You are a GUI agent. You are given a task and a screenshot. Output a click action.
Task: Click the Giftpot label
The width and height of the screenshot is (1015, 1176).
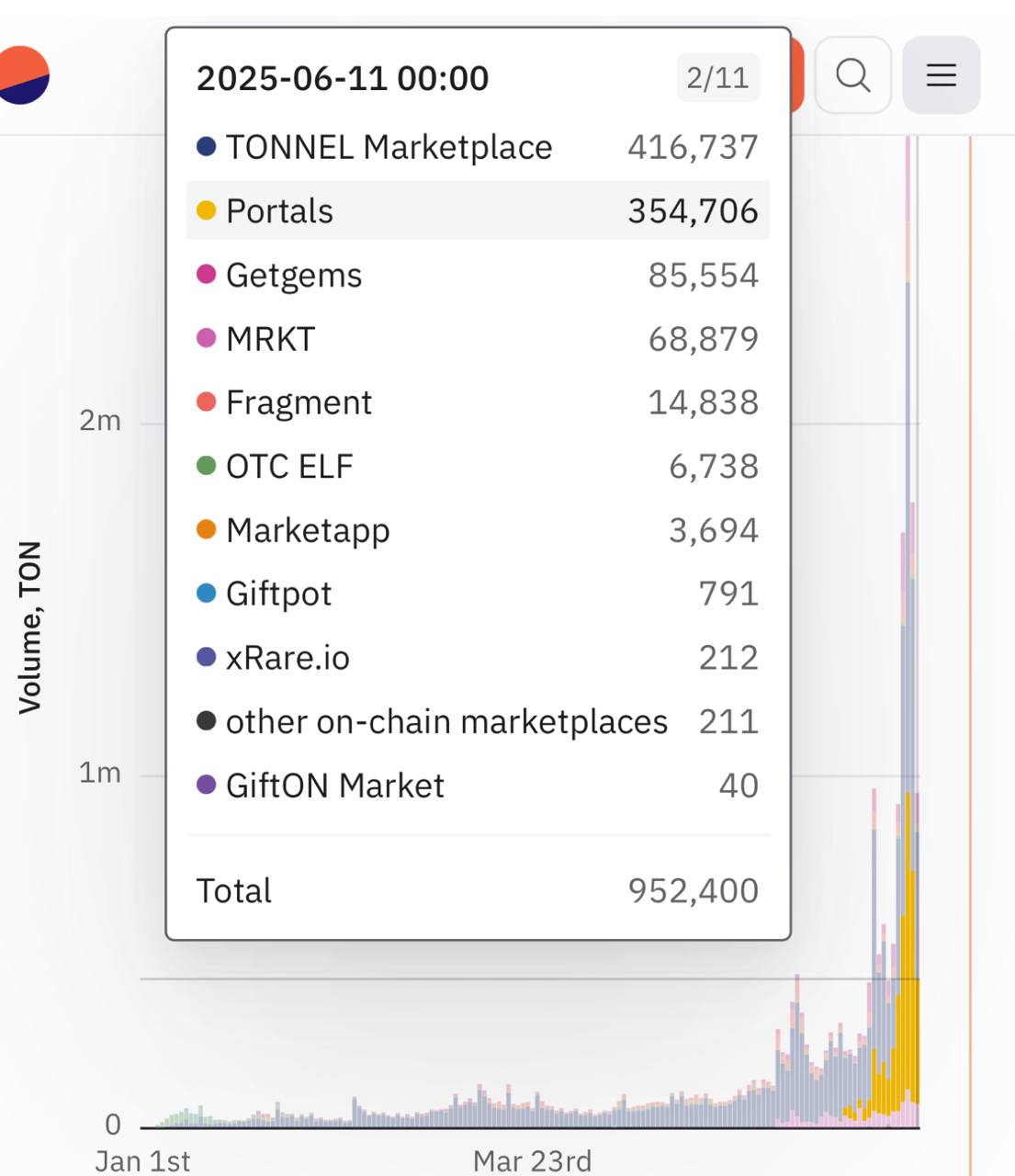point(278,594)
